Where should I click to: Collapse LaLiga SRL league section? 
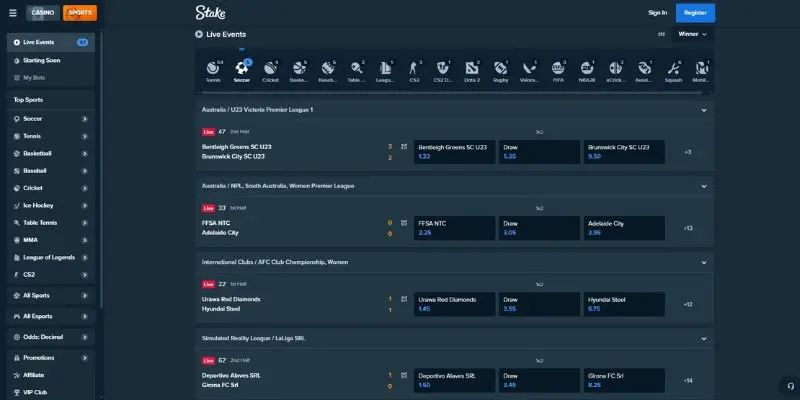coord(704,338)
